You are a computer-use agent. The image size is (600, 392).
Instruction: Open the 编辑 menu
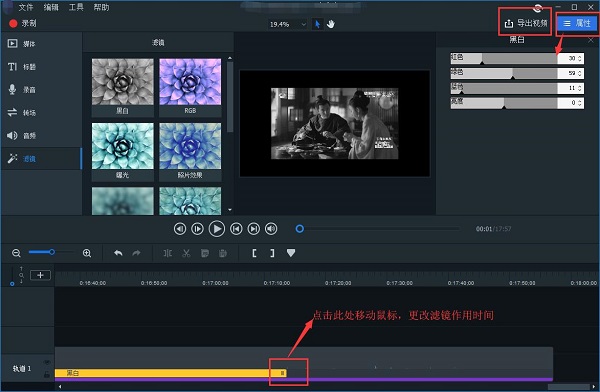(51, 7)
